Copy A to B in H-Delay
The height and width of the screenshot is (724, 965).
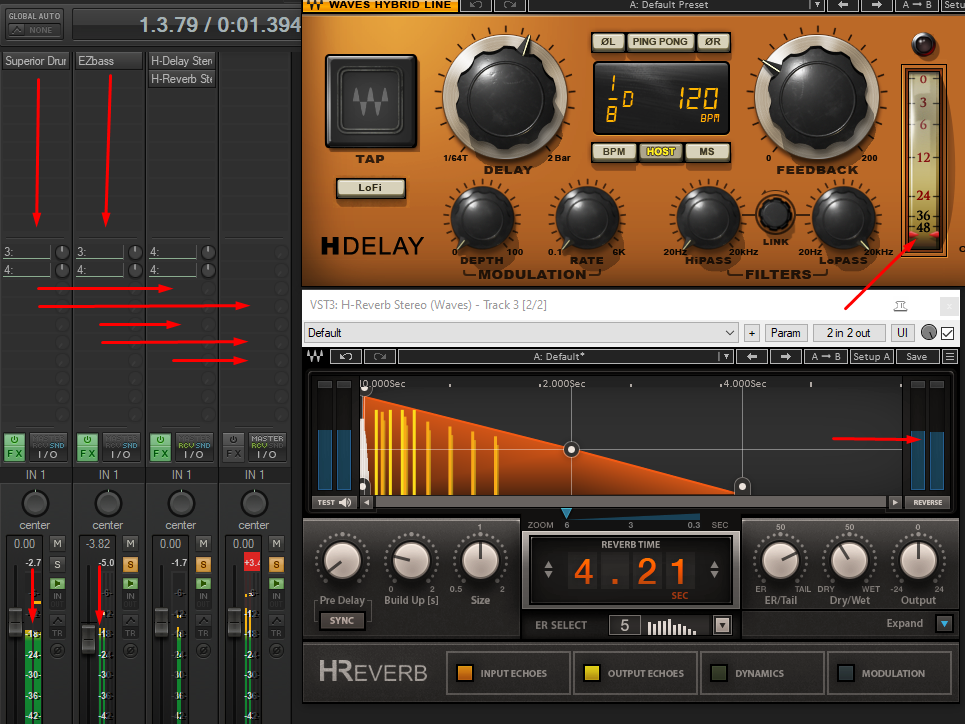click(916, 5)
